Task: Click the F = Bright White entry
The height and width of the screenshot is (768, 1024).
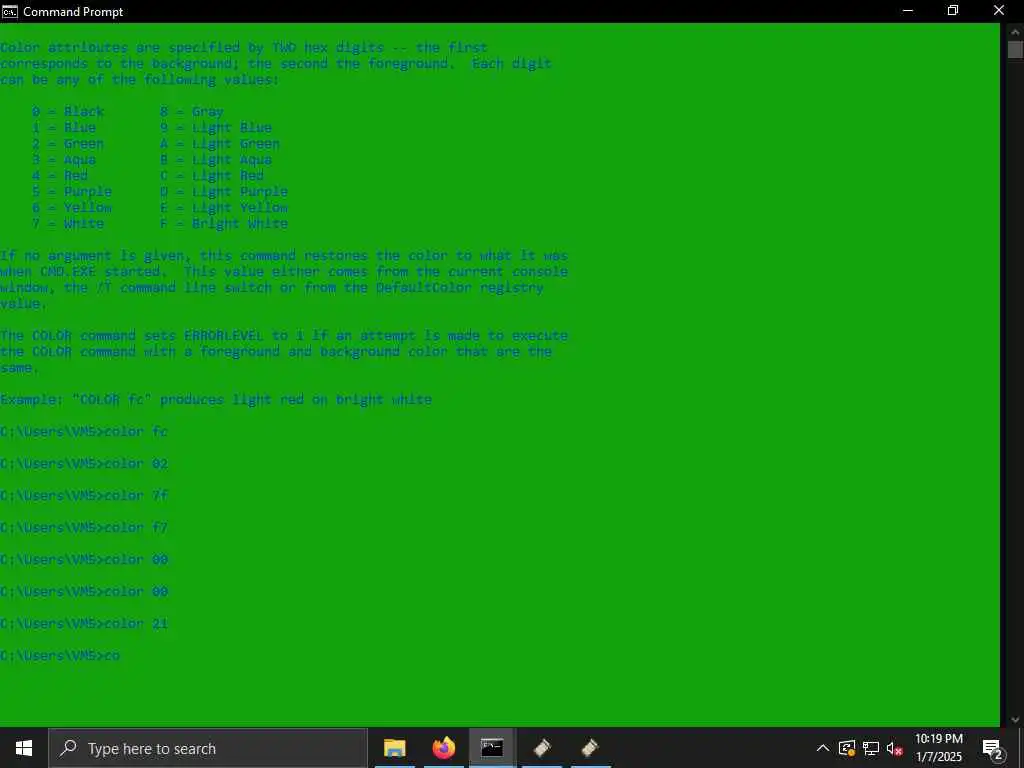Action: pyautogui.click(x=224, y=223)
